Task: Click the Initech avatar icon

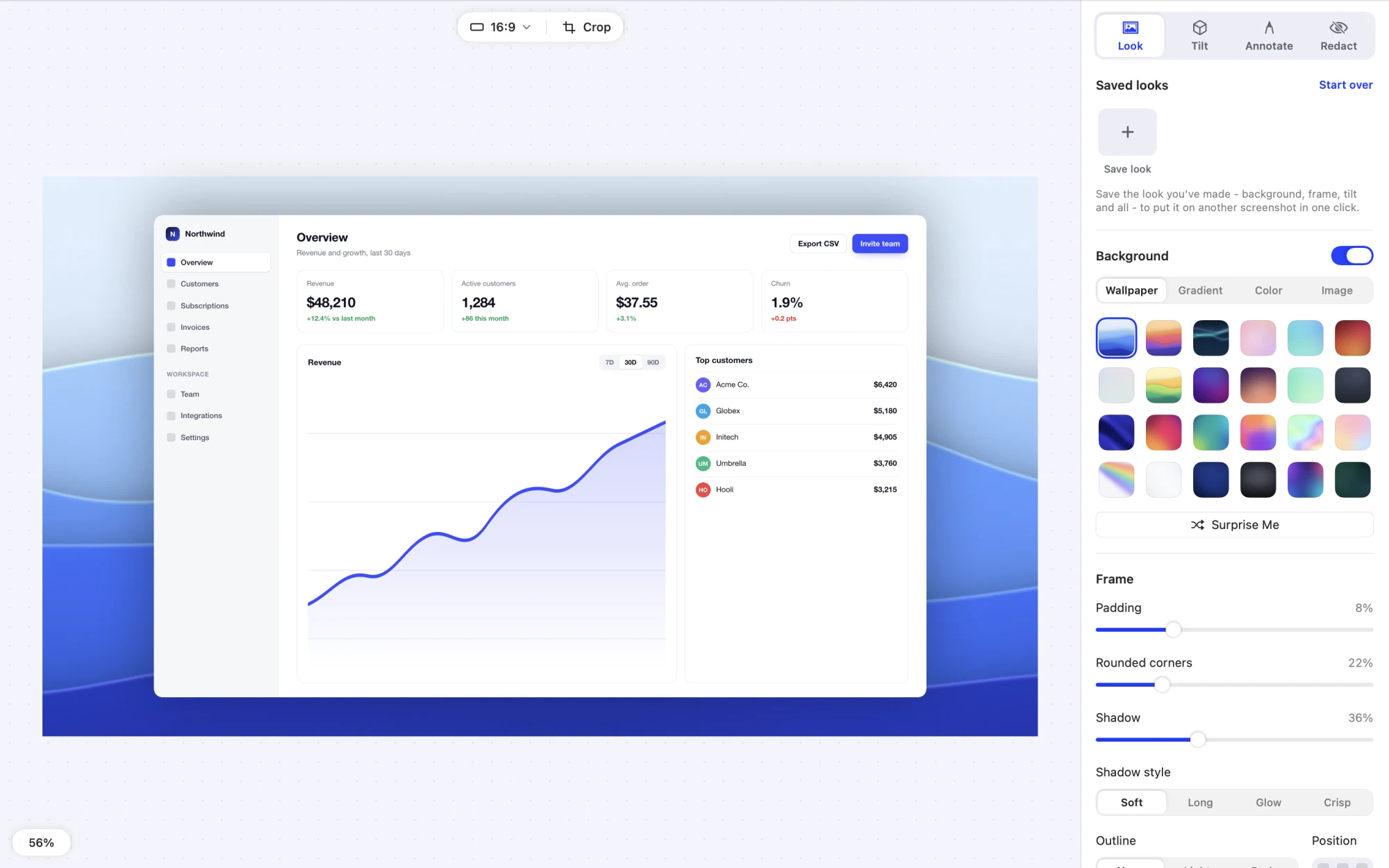Action: click(x=703, y=437)
